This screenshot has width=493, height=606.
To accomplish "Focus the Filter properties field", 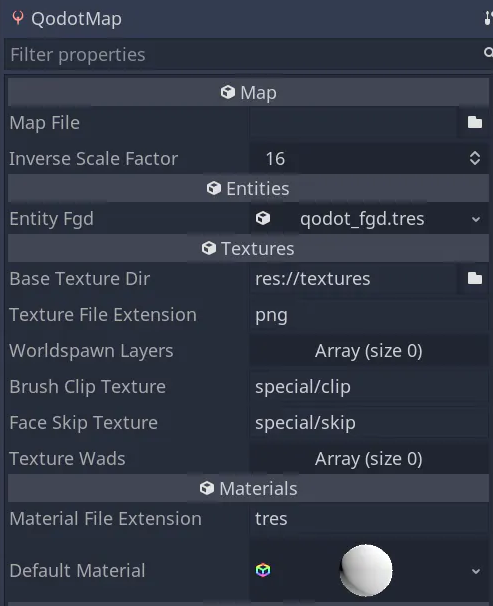I will 243,54.
